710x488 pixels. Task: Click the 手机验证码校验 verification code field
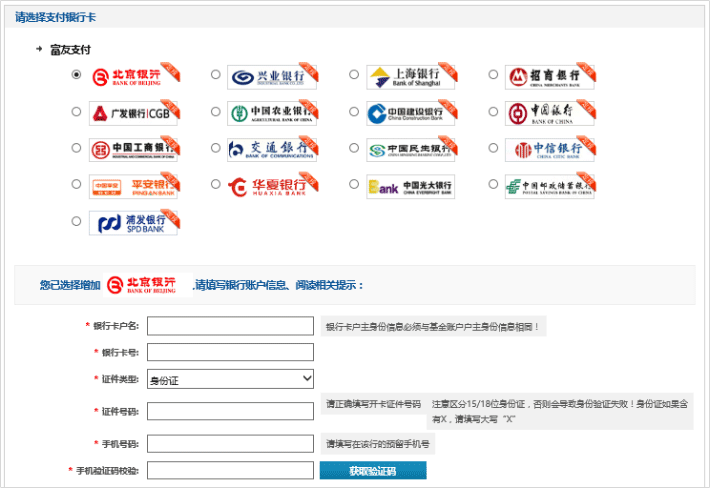[x=230, y=470]
